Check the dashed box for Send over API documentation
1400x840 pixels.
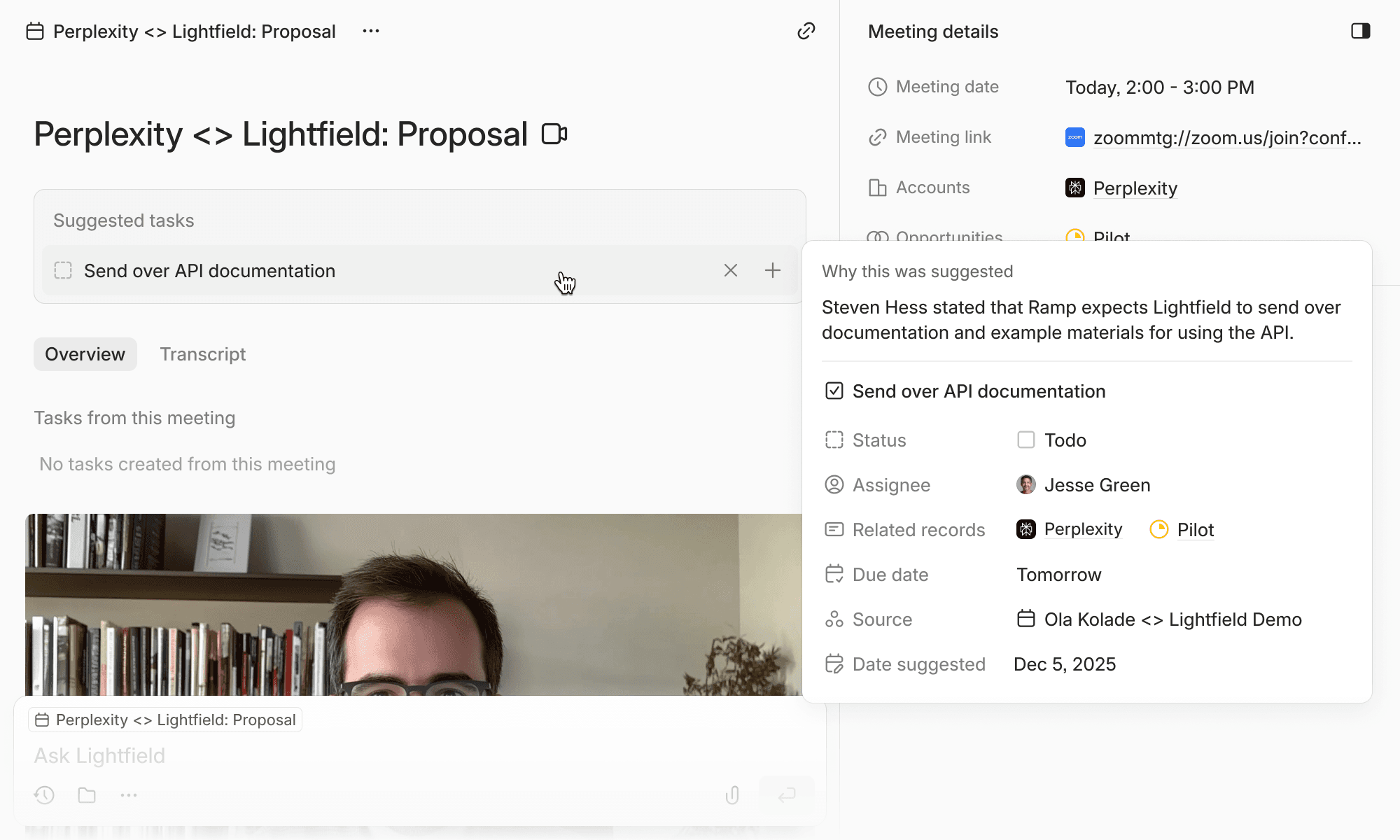tap(63, 270)
